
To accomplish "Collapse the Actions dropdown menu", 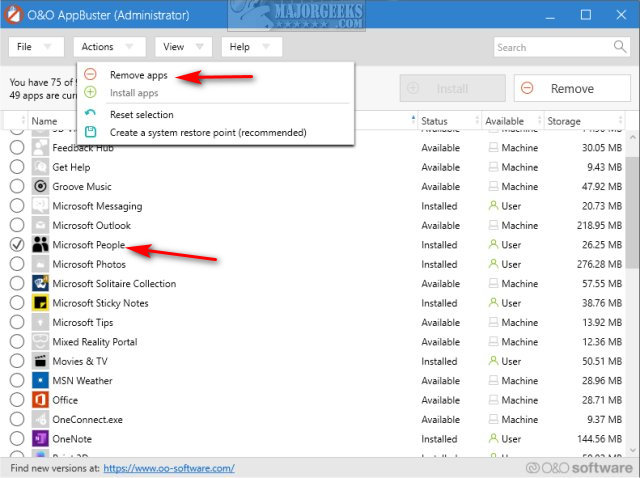I will click(x=109, y=47).
